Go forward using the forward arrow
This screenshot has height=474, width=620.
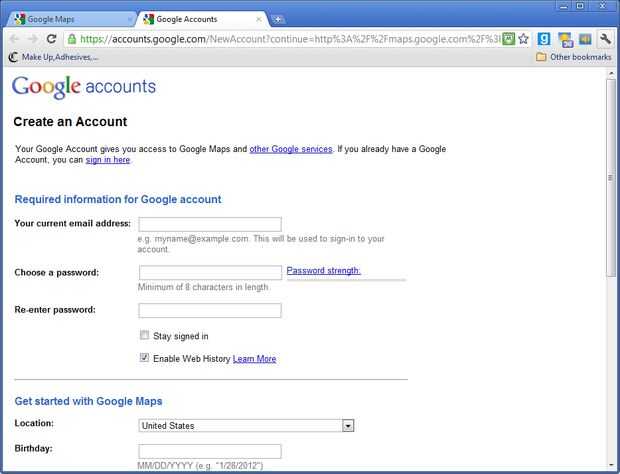[33, 39]
